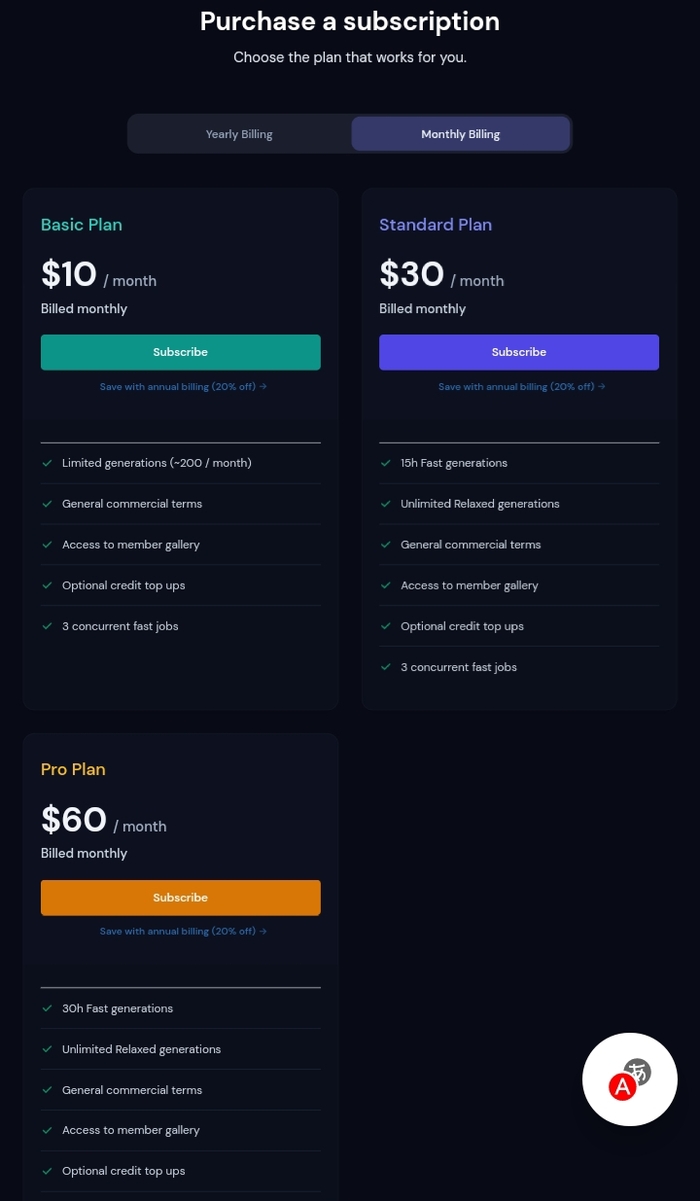
Task: Click checkmark next to Unlimited Relaxed generations in Standard
Action: click(x=386, y=504)
